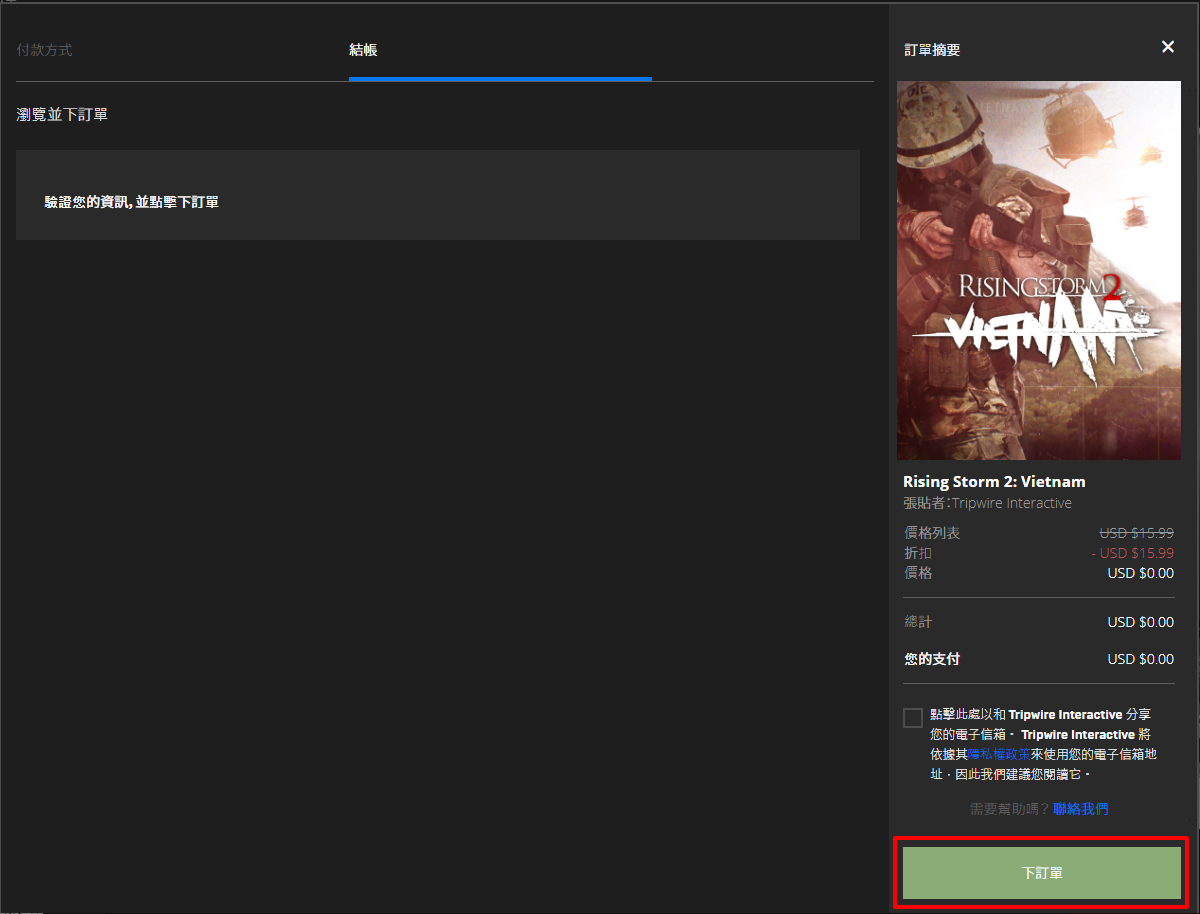1200x914 pixels.
Task: Click the 訂單摘要 order summary heading
Action: pyautogui.click(x=932, y=49)
